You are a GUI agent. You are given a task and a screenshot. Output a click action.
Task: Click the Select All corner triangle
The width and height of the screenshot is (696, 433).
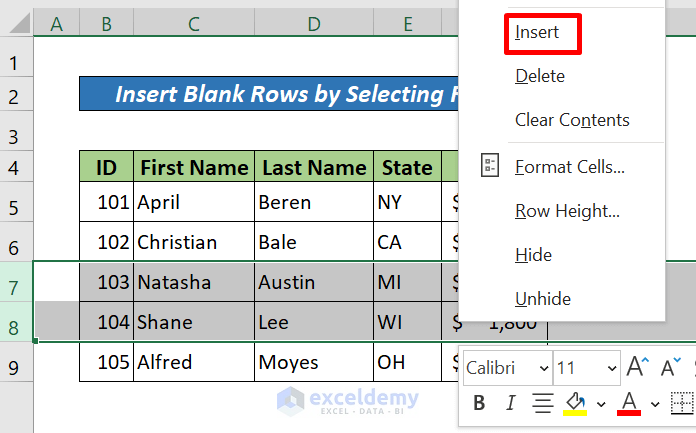click(x=20, y=23)
